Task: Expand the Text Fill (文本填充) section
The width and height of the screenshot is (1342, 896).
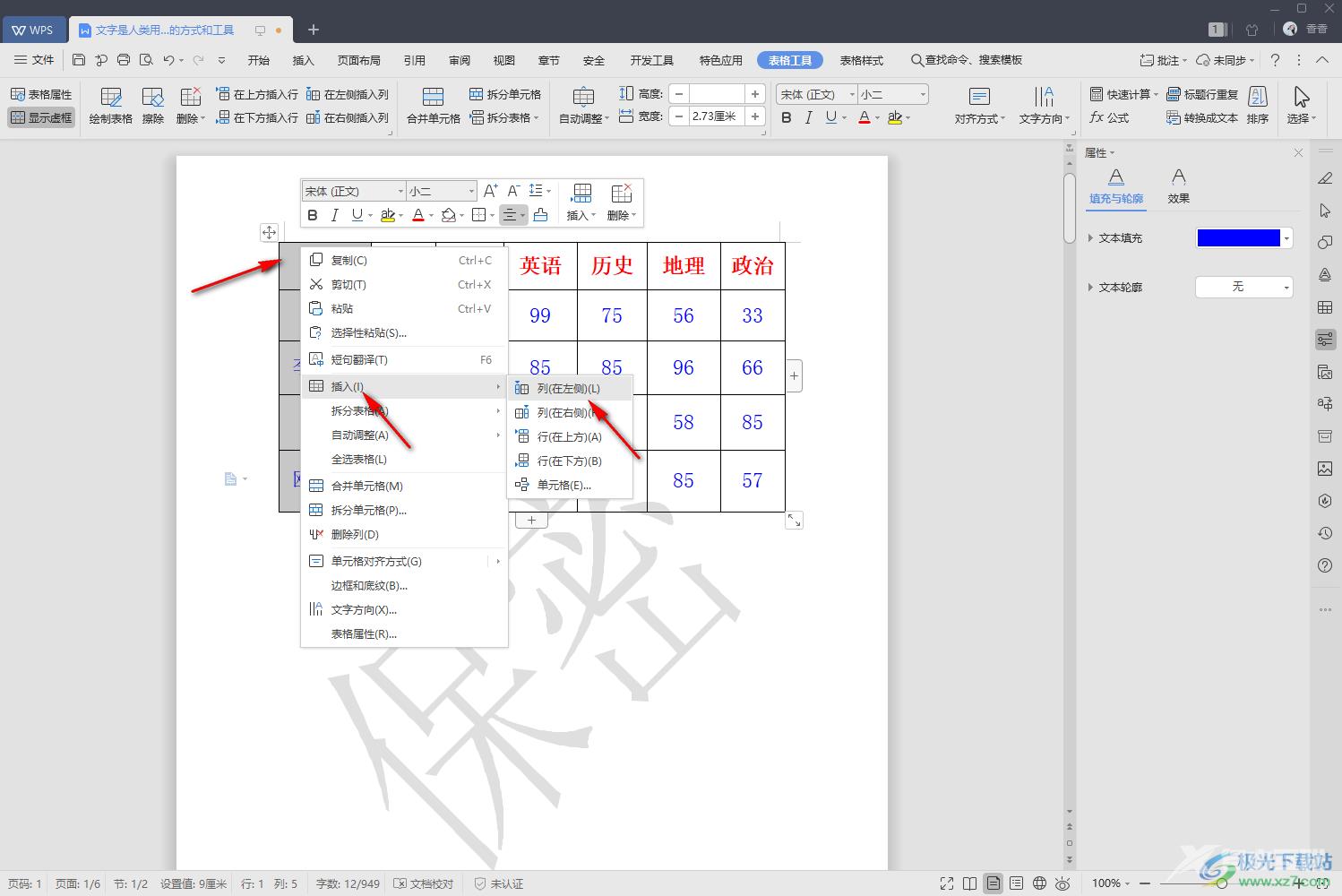Action: 1090,238
